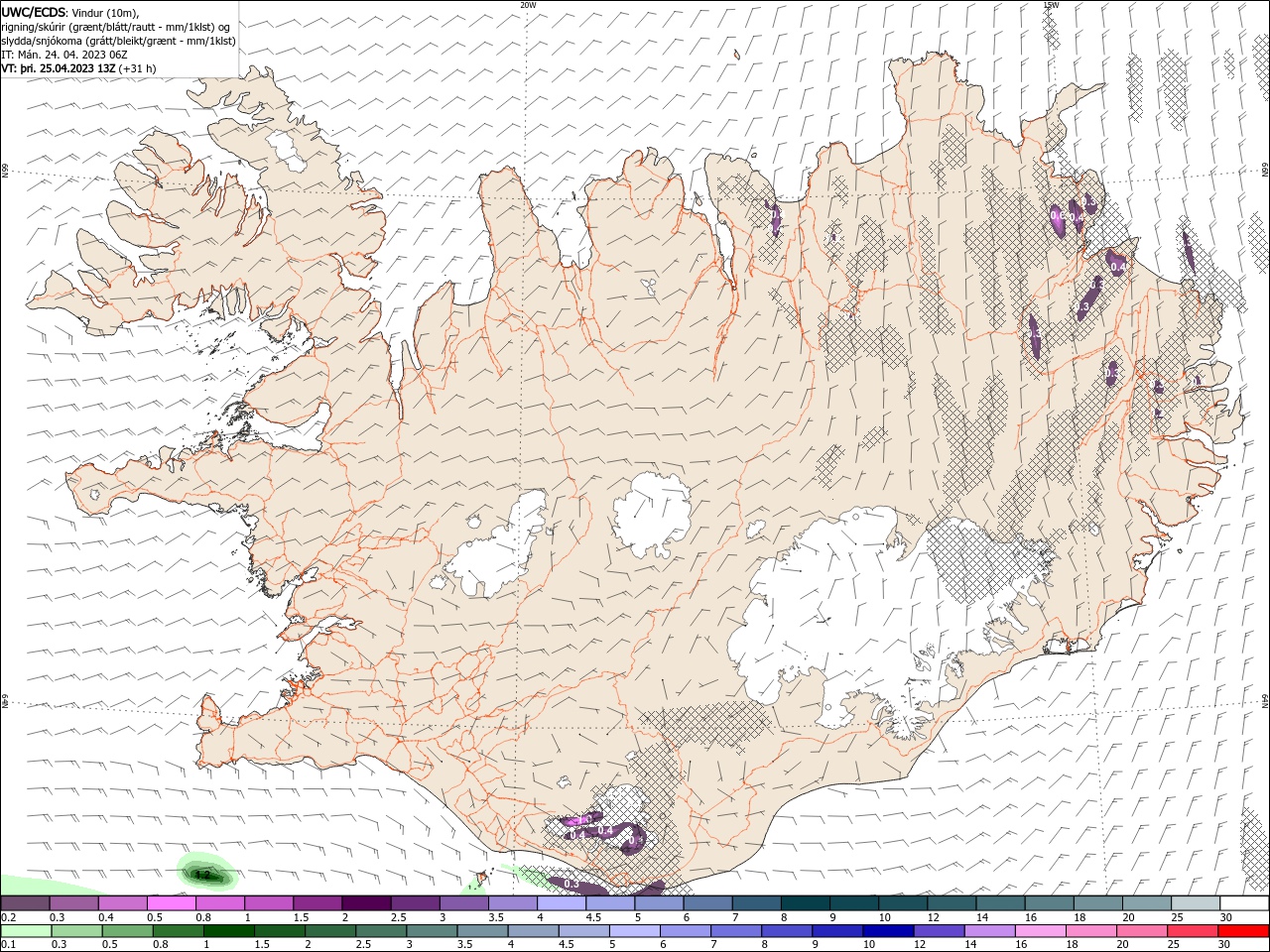Pick the dark green 1 mm swatch in lower legend
The height and width of the screenshot is (952, 1270).
227,931
